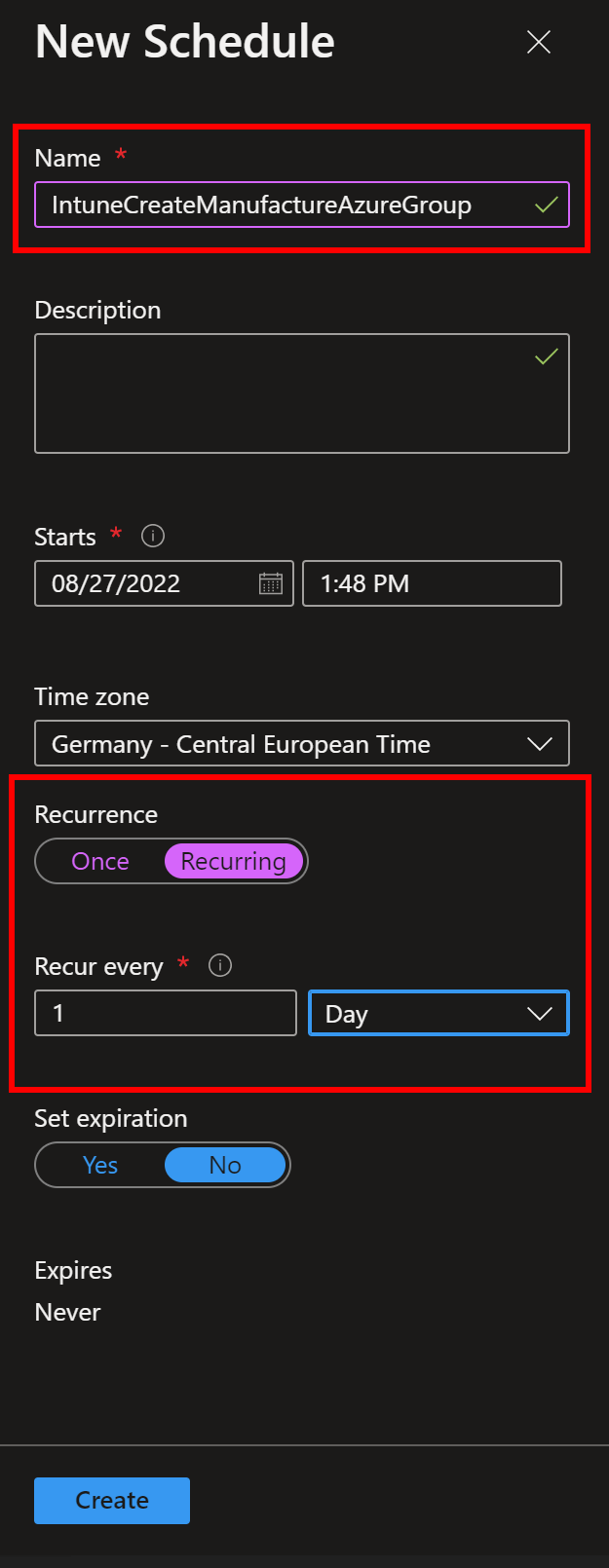Viewport: 609px width, 1568px height.
Task: Click the Description field validation checkmark
Action: pos(547,356)
